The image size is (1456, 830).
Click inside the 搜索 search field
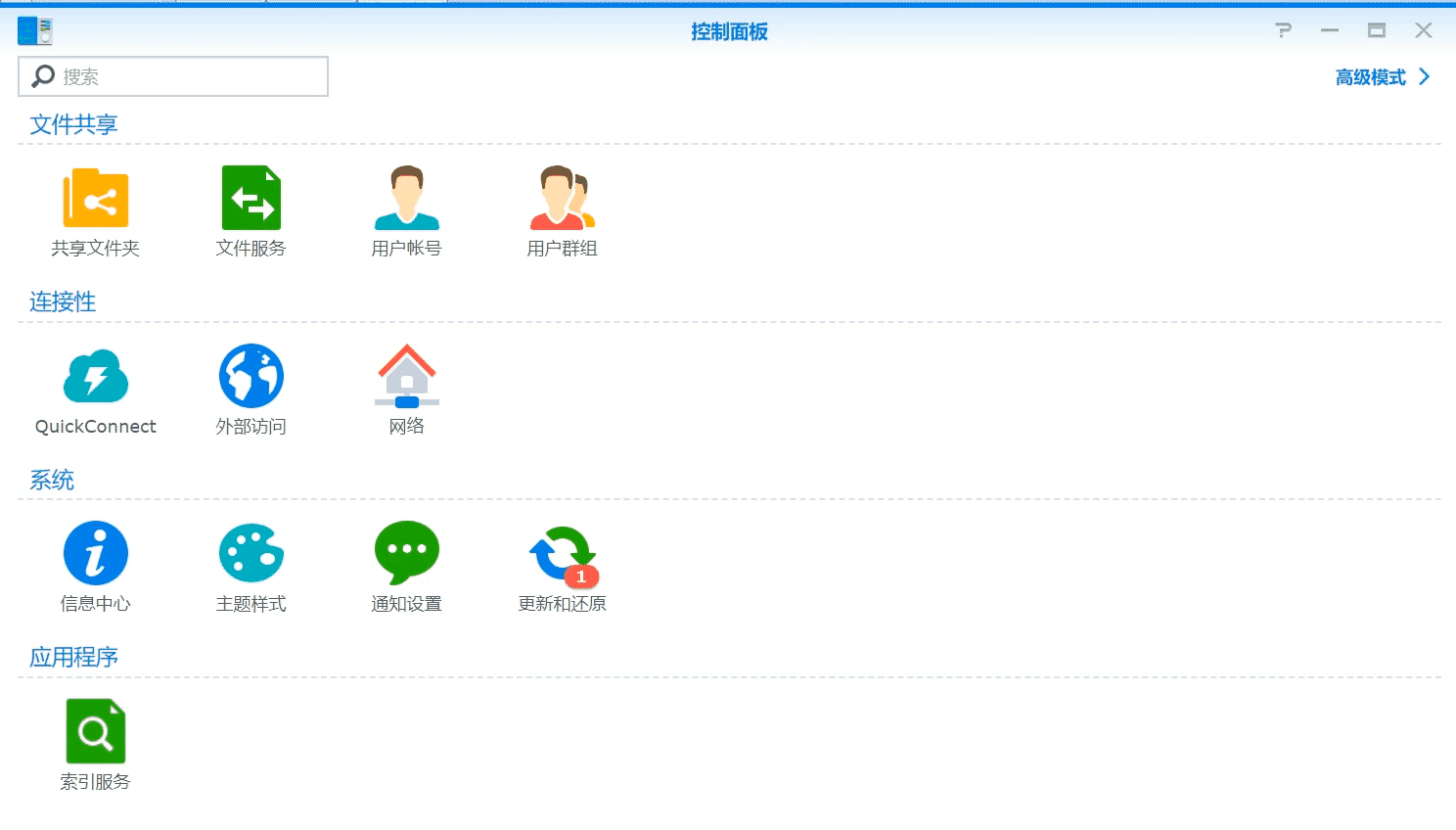173,76
